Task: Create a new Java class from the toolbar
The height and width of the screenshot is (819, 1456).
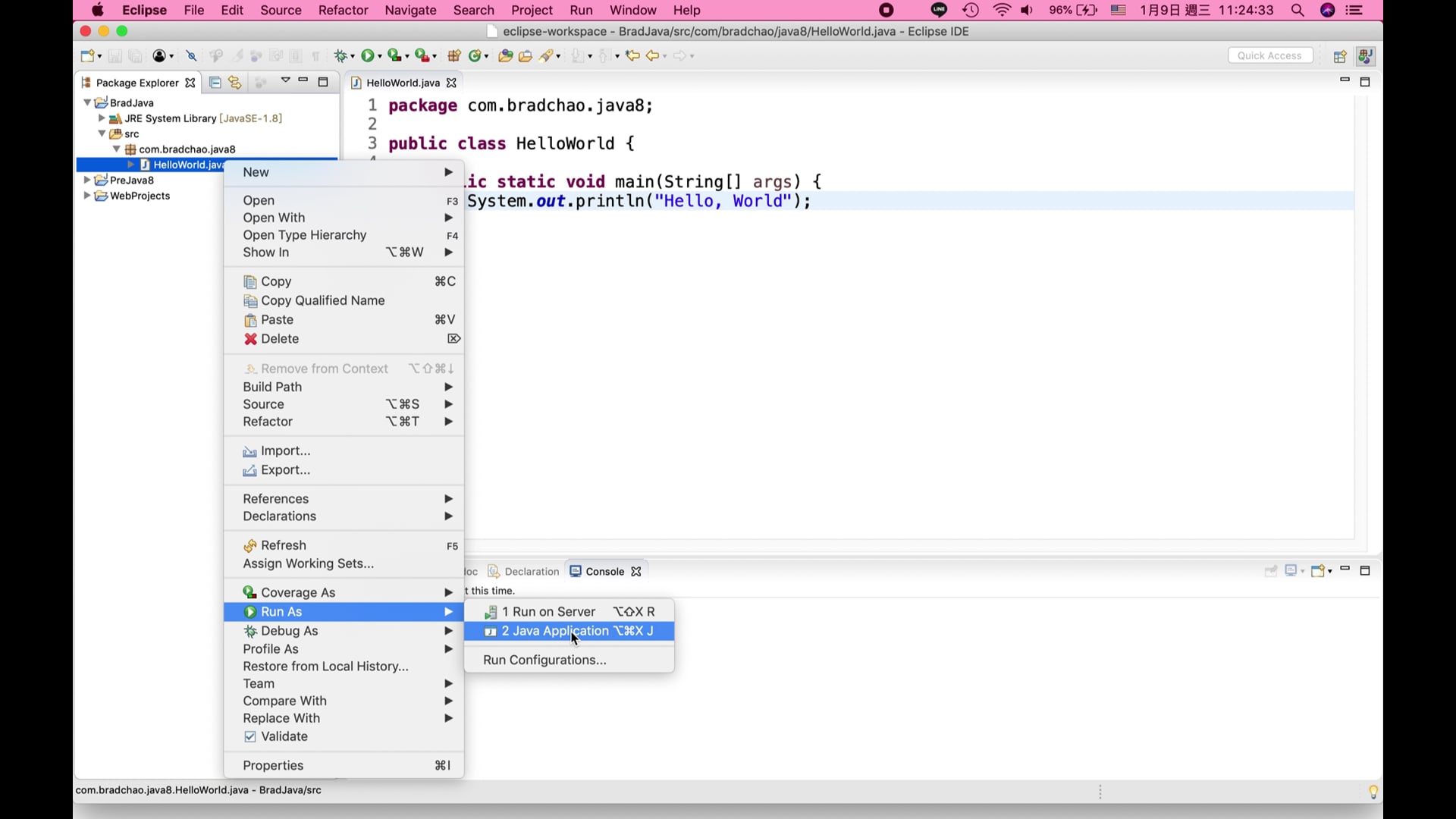Action: [474, 55]
